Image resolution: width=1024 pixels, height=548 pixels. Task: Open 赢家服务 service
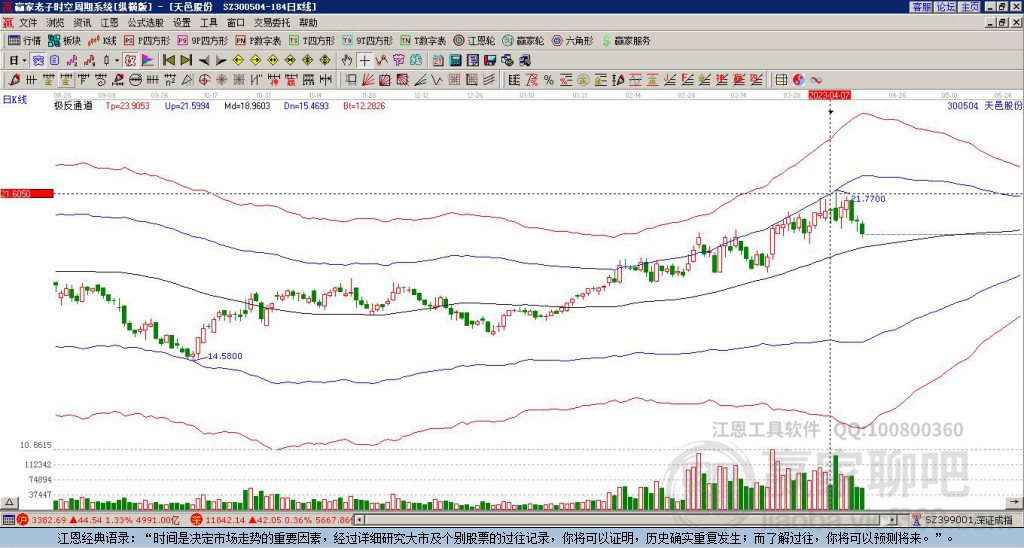point(626,40)
